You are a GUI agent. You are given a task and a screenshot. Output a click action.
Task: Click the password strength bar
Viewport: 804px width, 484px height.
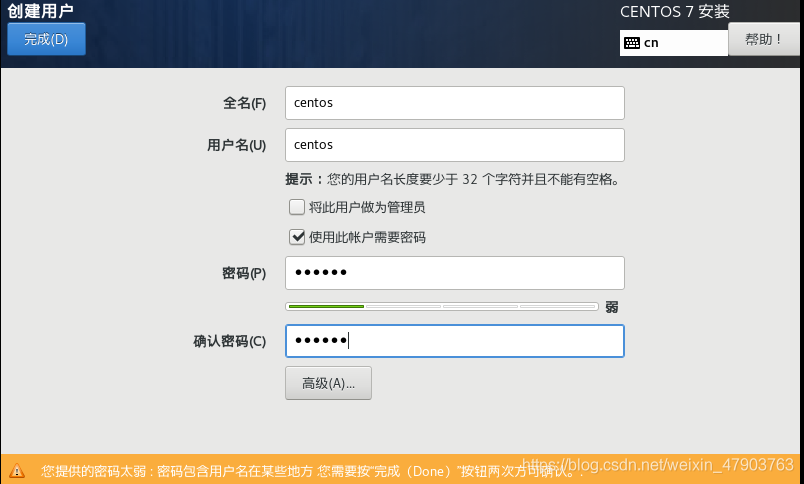(442, 307)
